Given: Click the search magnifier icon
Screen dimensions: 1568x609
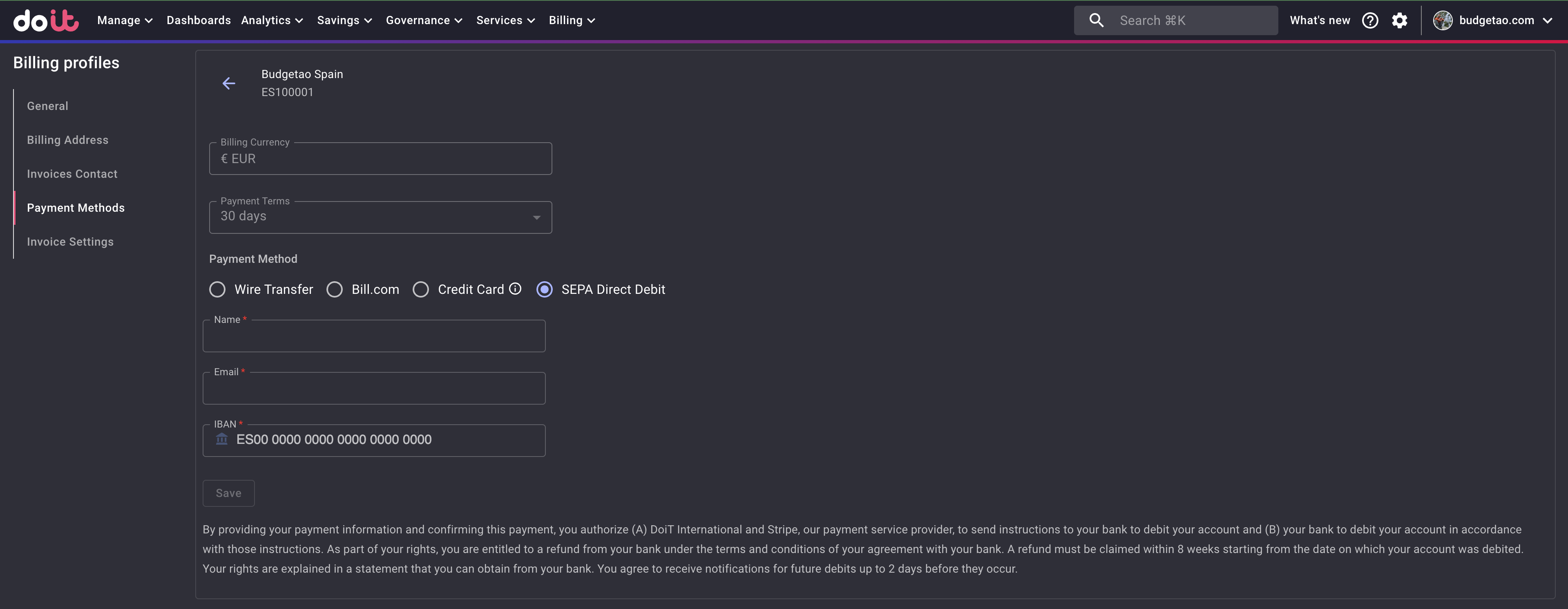Looking at the screenshot, I should 1096,20.
